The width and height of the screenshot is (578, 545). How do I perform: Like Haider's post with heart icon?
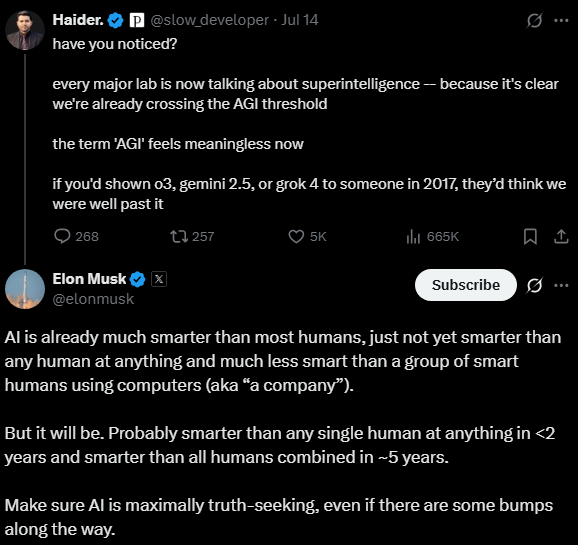pos(307,236)
